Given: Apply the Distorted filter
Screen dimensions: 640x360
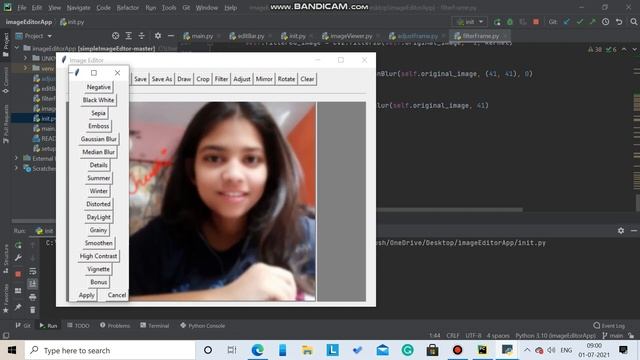Looking at the screenshot, I should point(98,204).
